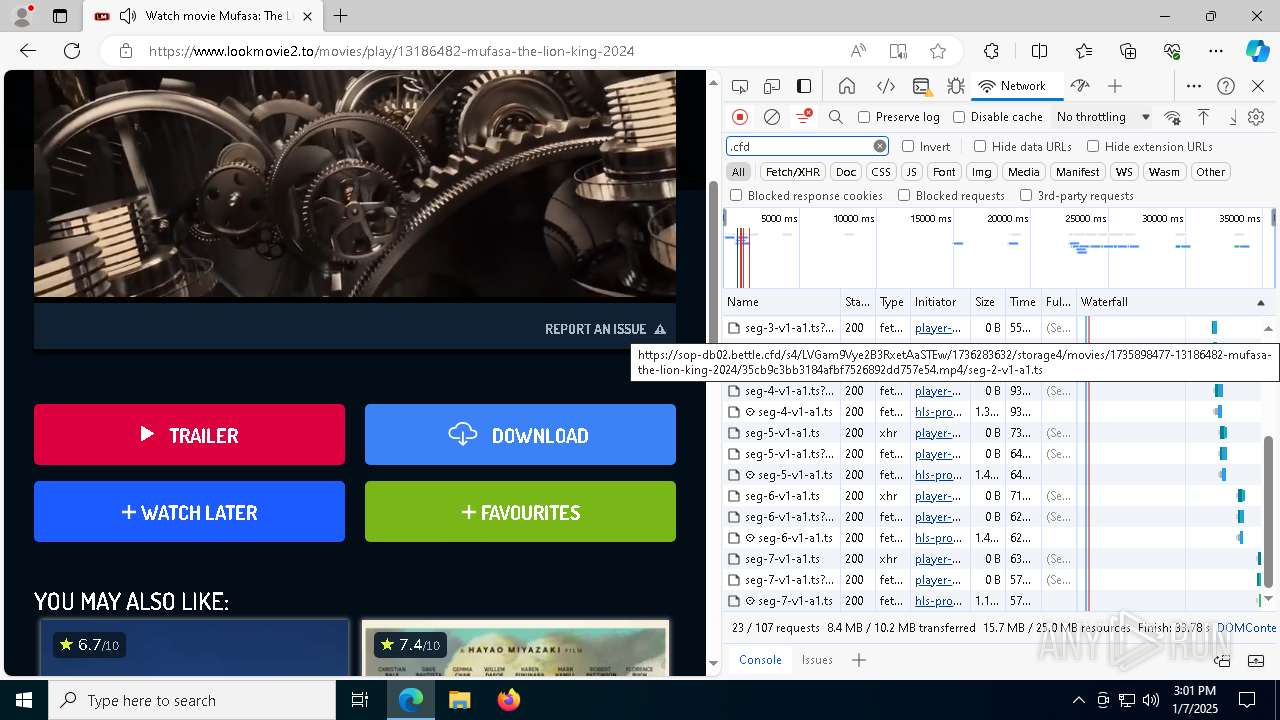1280x720 pixels.
Task: Check Blocked response cookies
Action: [x=736, y=196]
